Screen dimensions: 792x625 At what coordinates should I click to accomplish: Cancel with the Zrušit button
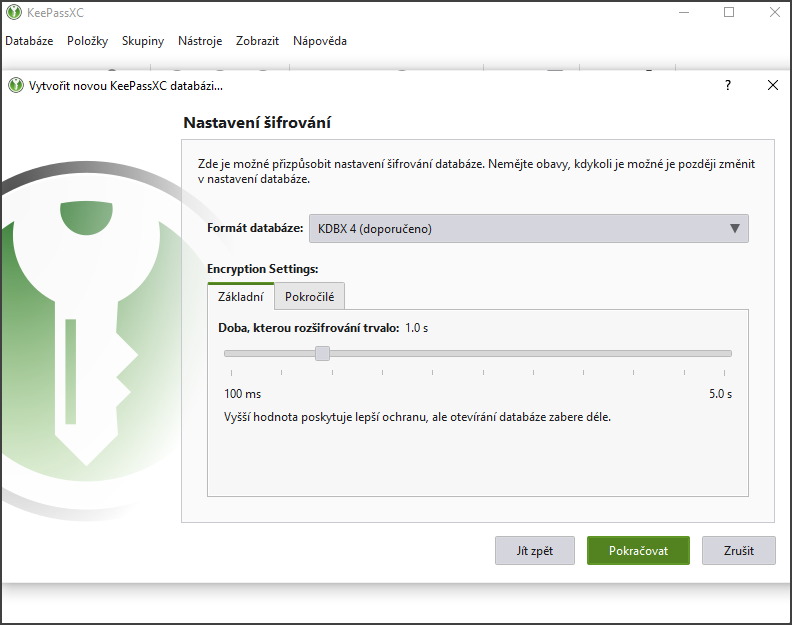pyautogui.click(x=738, y=551)
